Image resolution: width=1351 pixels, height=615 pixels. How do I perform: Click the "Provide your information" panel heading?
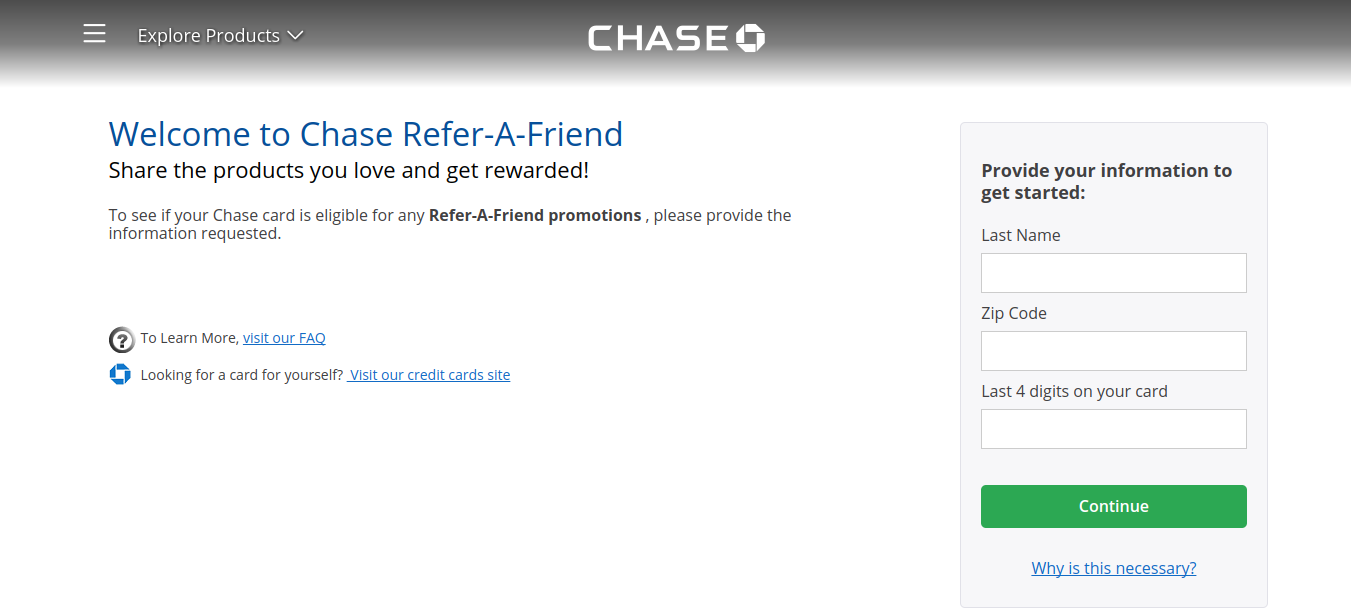pyautogui.click(x=1106, y=181)
